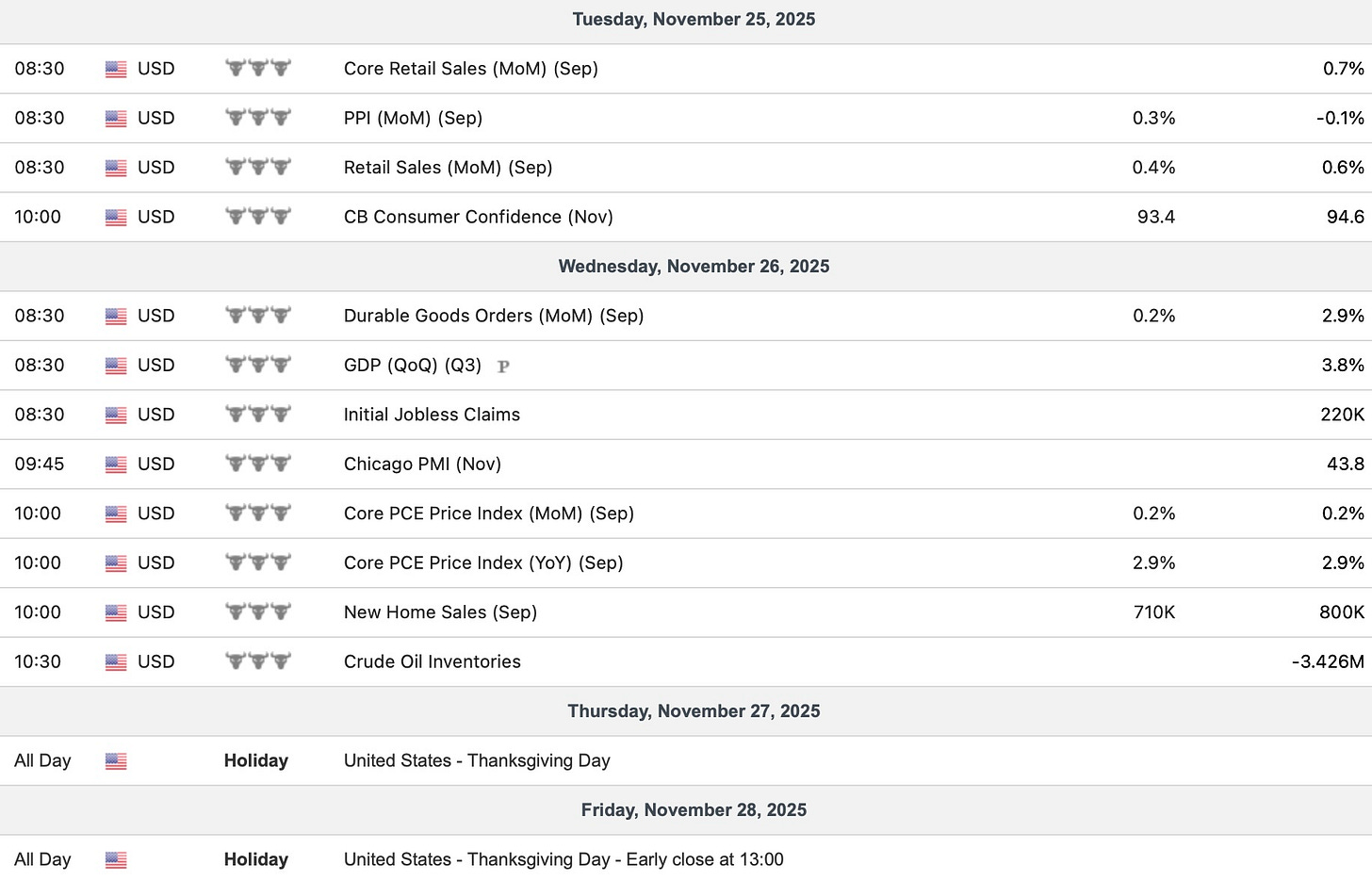1372x881 pixels.
Task: Click the US flag icon on Chicago PMI row
Action: pos(116,465)
